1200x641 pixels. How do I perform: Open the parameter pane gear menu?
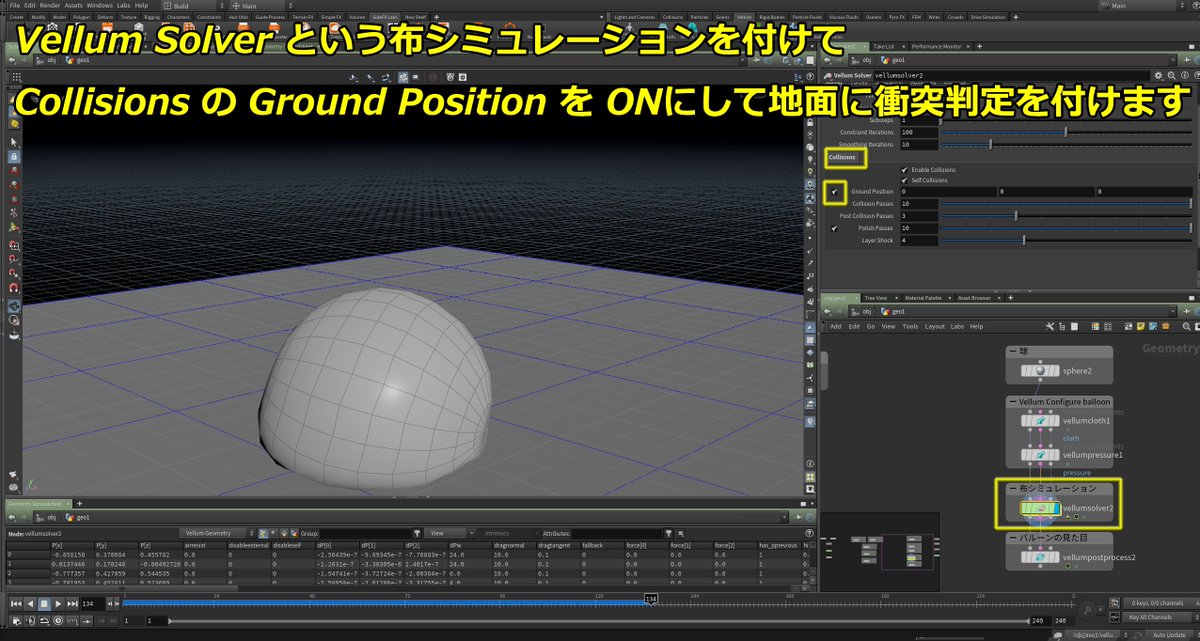(x=1158, y=75)
